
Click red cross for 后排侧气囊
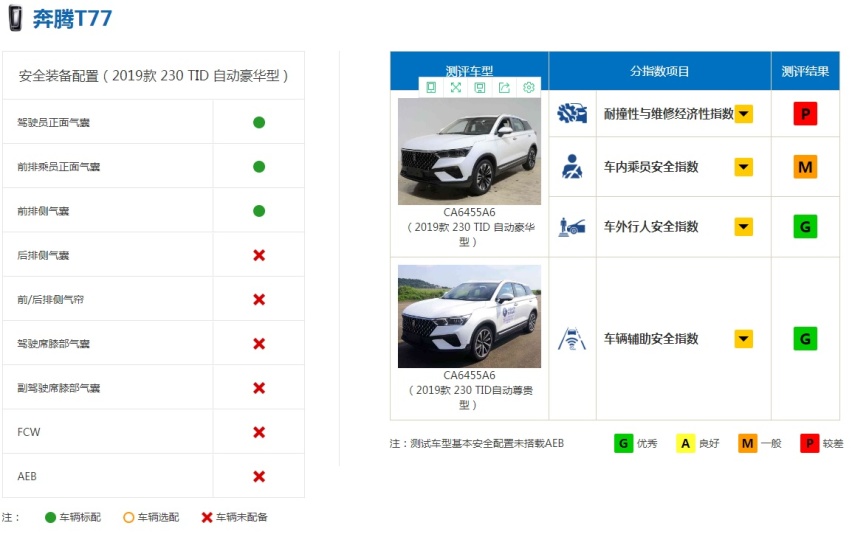(x=259, y=255)
